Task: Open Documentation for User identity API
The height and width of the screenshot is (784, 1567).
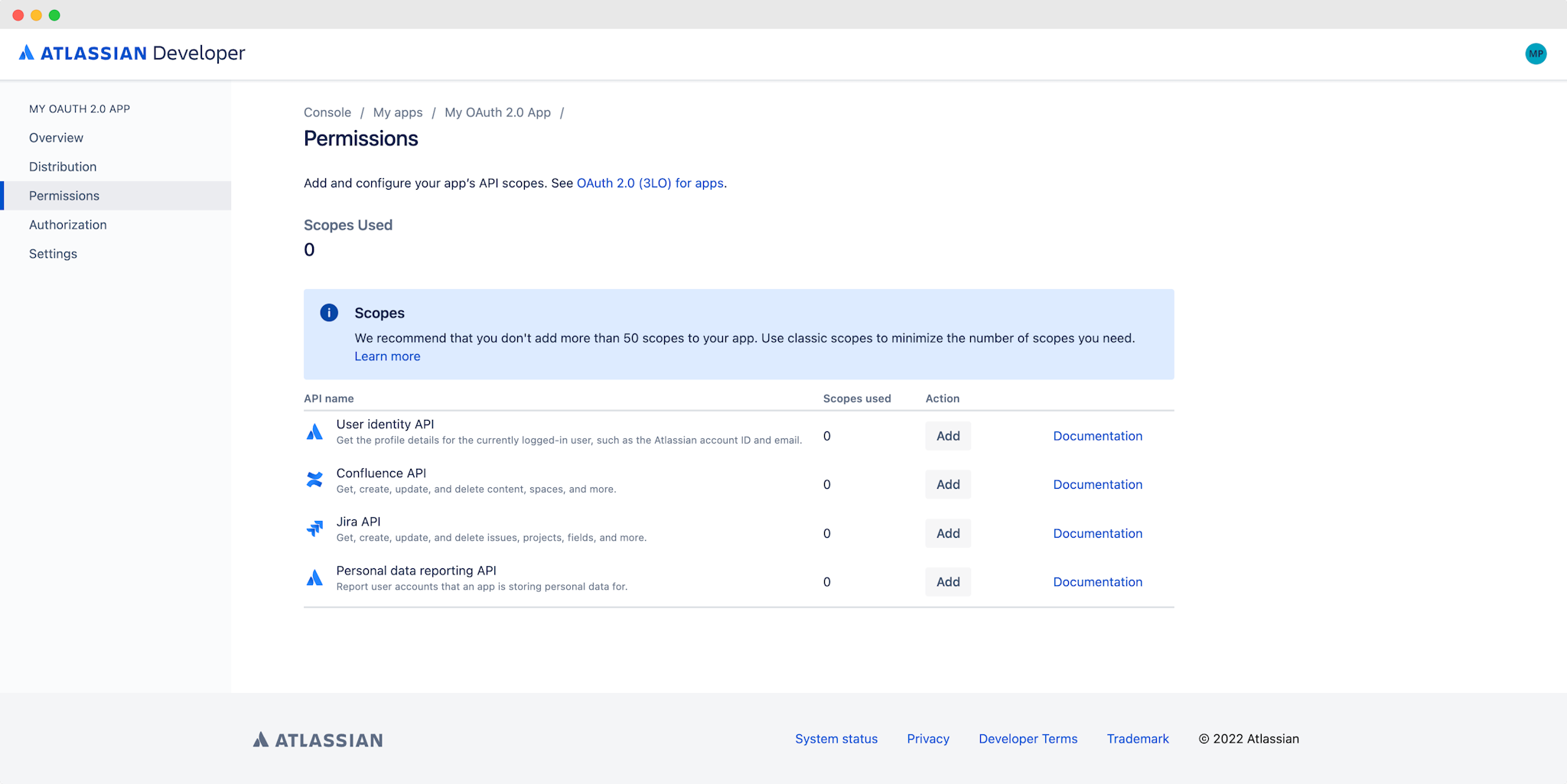Action: tap(1098, 436)
